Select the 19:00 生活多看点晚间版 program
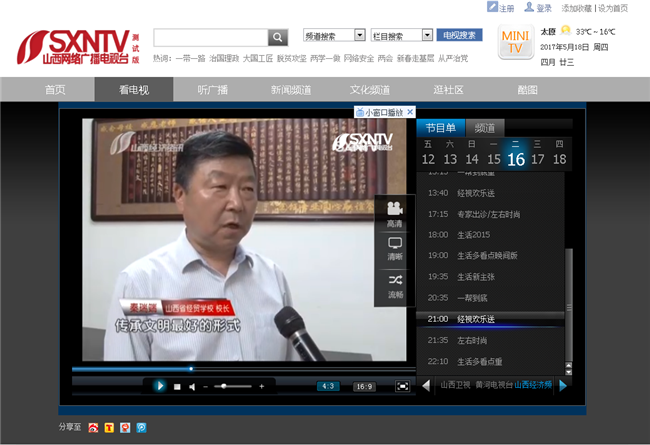This screenshot has height=445, width=650. pos(490,255)
